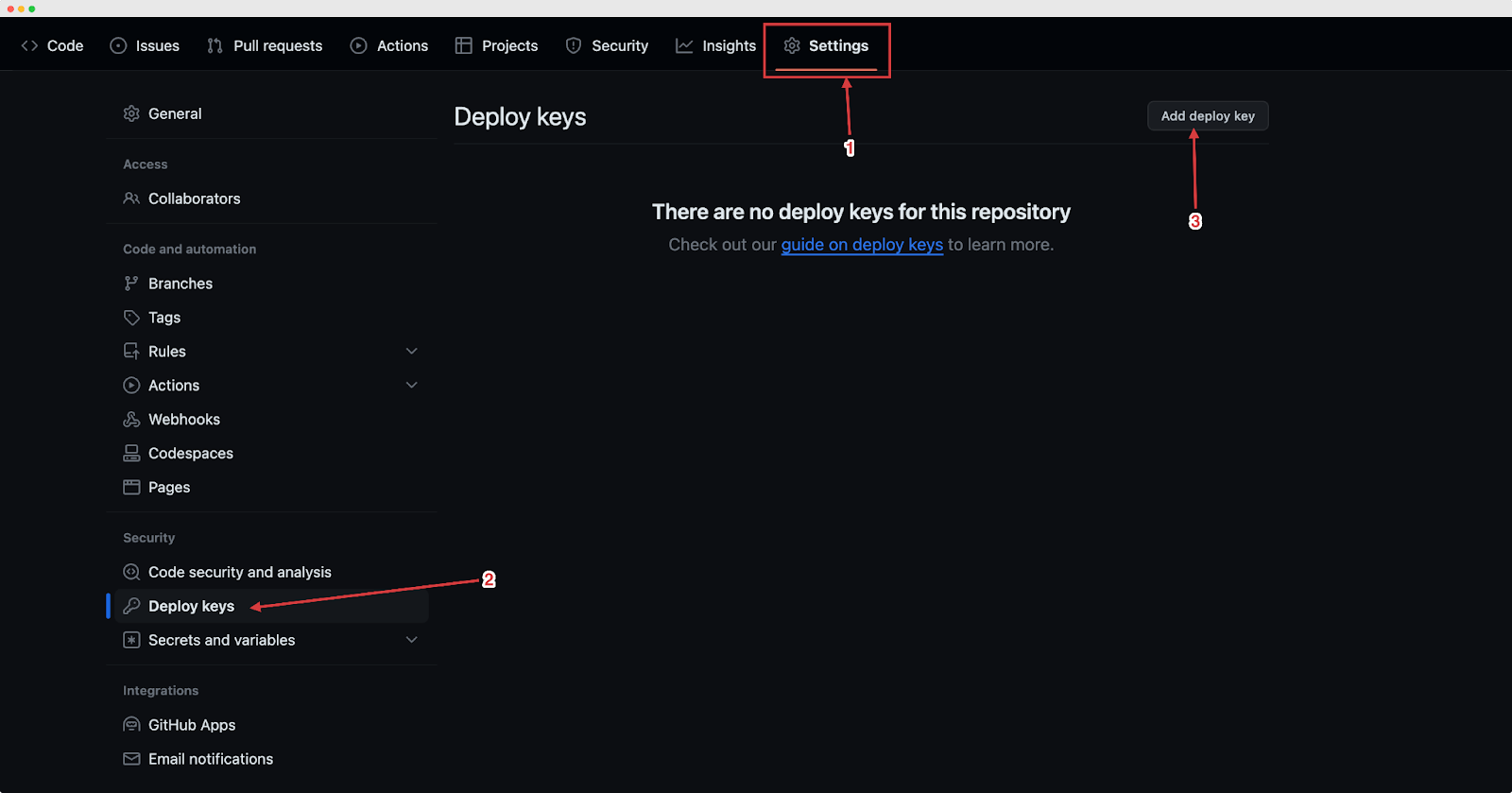The image size is (1512, 793).
Task: Open the Code tab
Action: (x=52, y=45)
